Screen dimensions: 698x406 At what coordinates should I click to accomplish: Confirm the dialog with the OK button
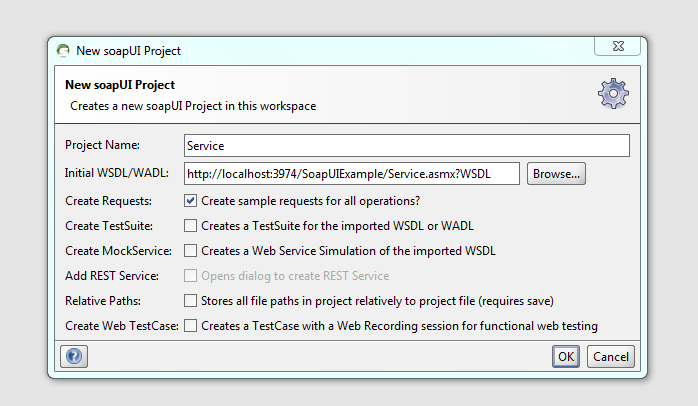pyautogui.click(x=566, y=356)
